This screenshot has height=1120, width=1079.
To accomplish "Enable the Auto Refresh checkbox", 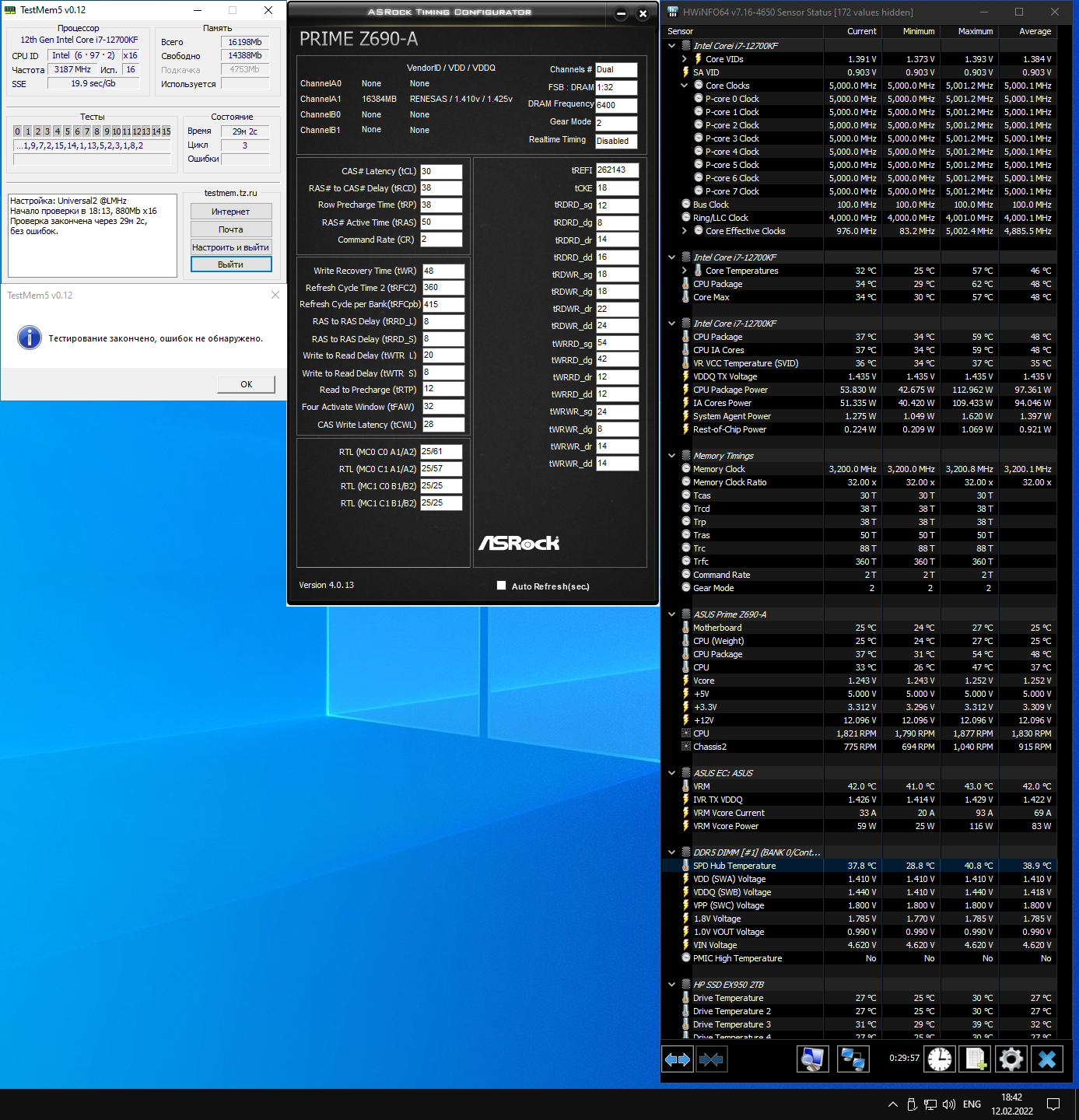I will point(502,586).
